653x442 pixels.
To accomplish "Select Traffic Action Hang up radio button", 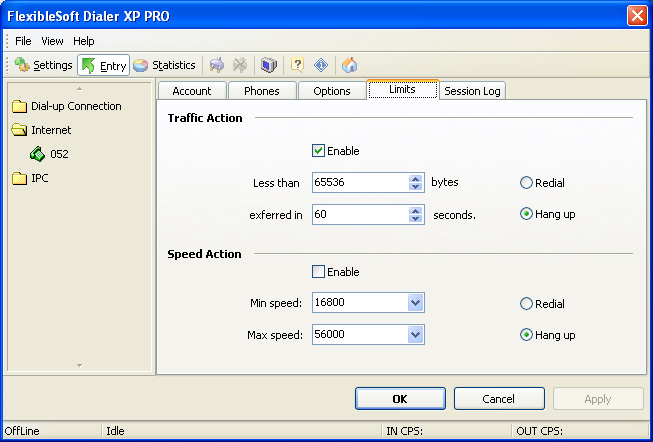I will [x=526, y=214].
